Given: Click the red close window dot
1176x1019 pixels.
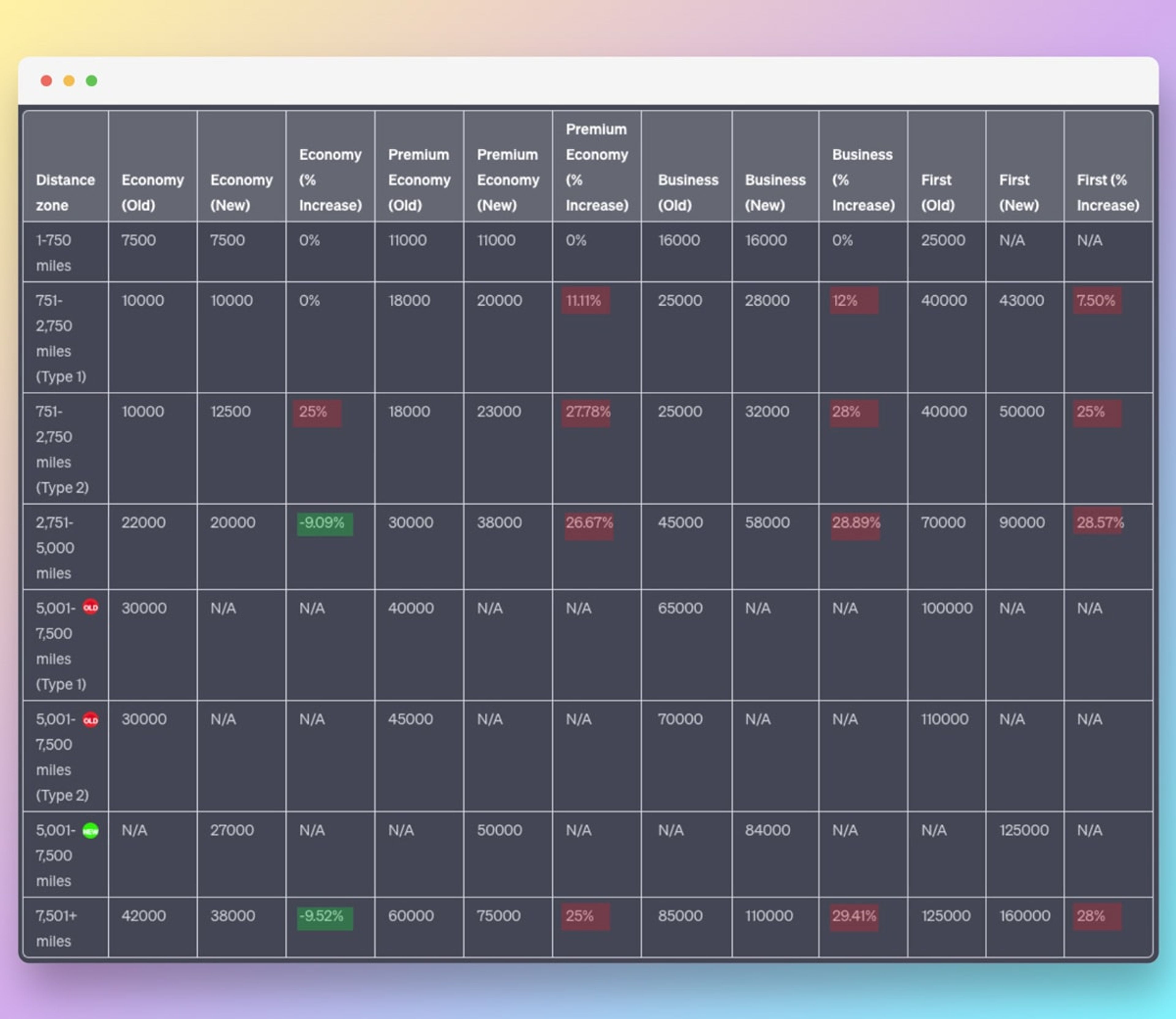Looking at the screenshot, I should tap(47, 81).
